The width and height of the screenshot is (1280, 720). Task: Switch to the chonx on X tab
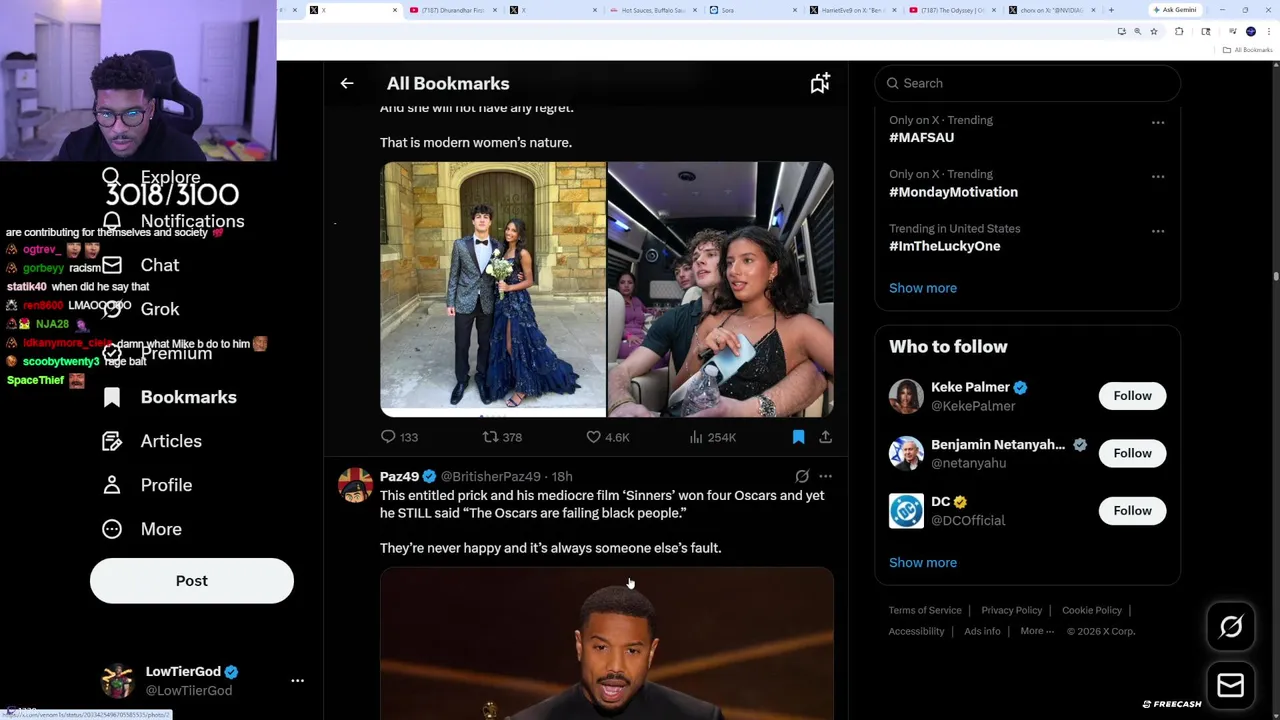click(x=1052, y=10)
